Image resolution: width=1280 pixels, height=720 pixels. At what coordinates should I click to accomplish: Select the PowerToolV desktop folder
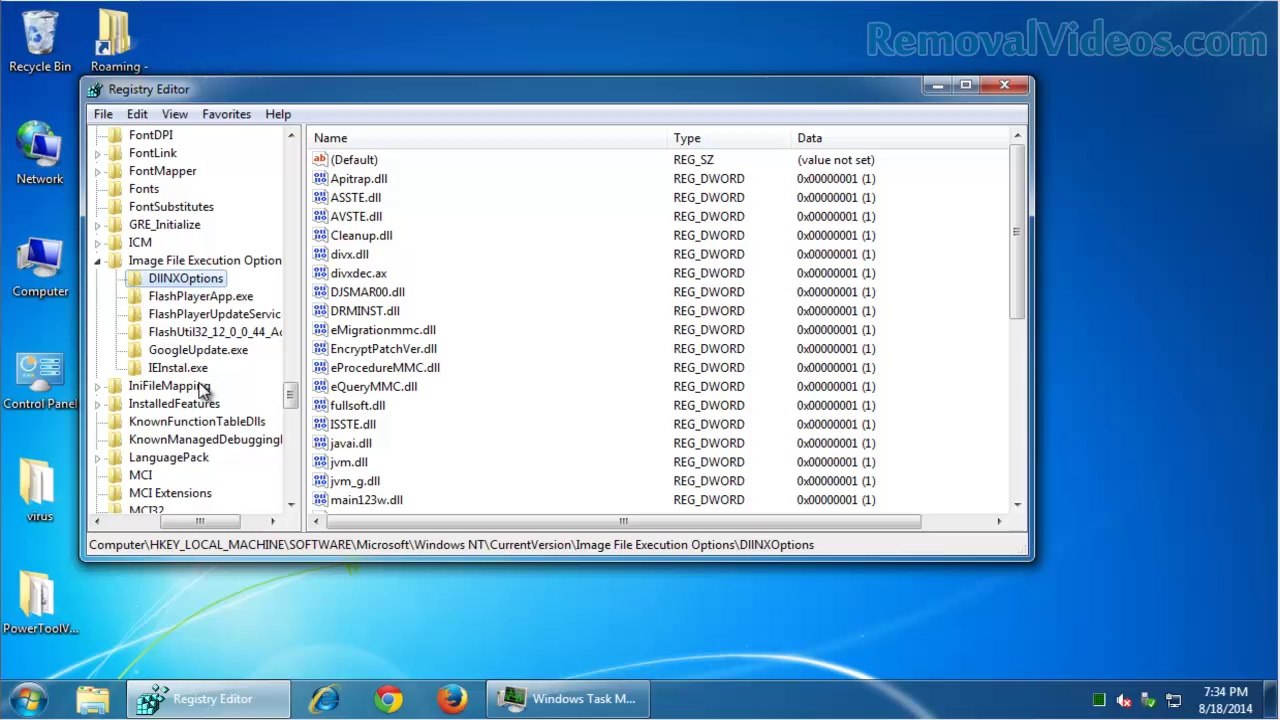(38, 596)
